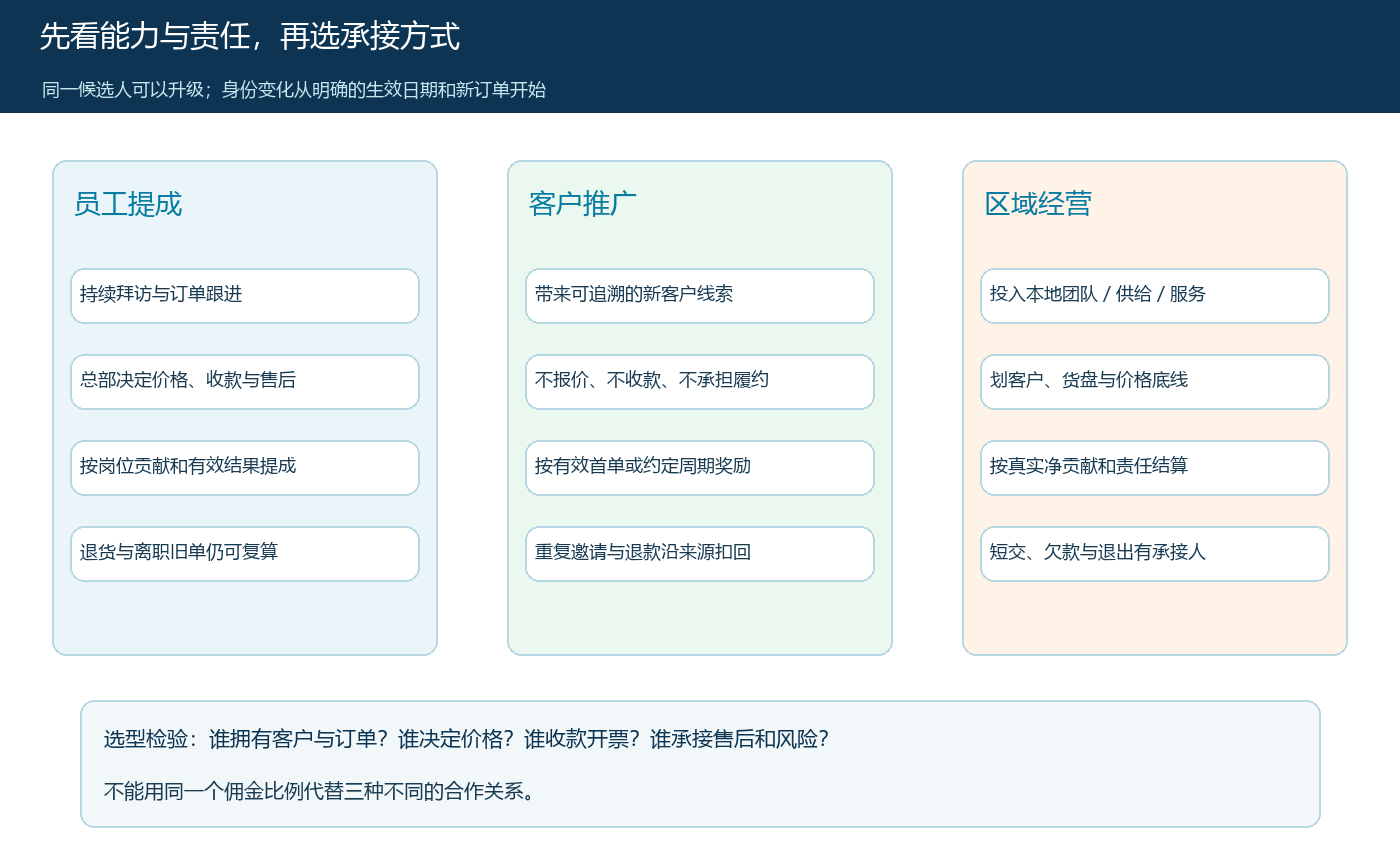Click the 退货与离职旧单仍可复算 item
Image resolution: width=1400 pixels, height=855 pixels.
coord(245,554)
